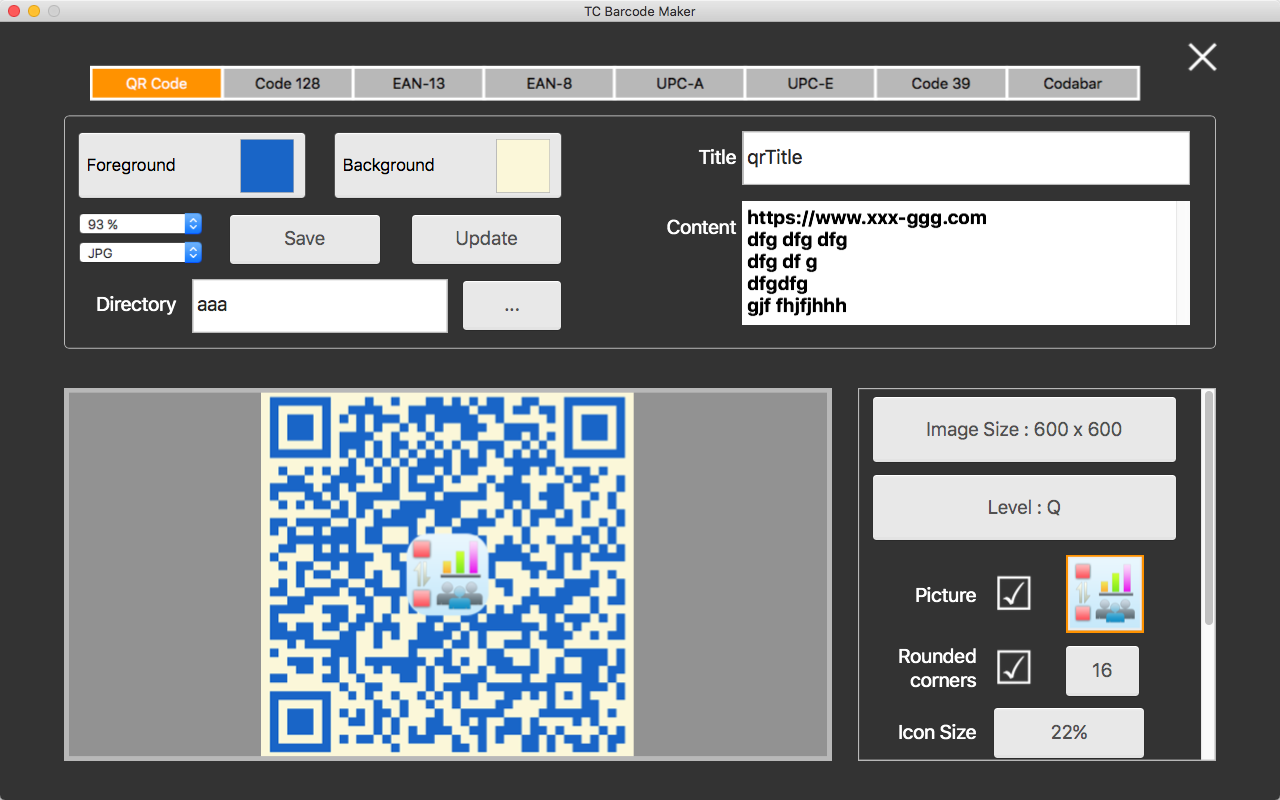Click the Foreground label button

pyautogui.click(x=192, y=165)
